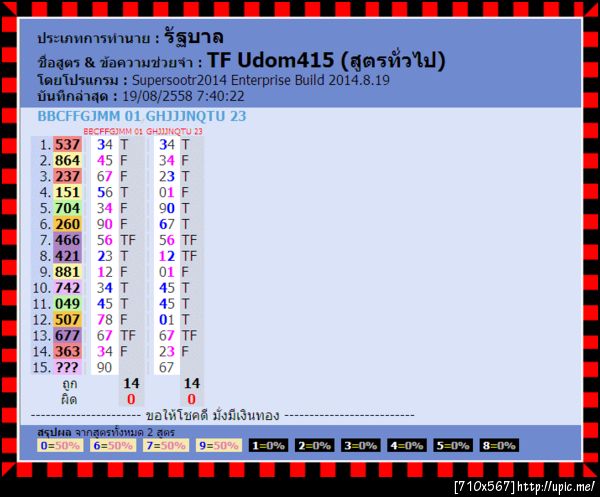
Task: Select result number 237 in row 3
Action: (67, 176)
